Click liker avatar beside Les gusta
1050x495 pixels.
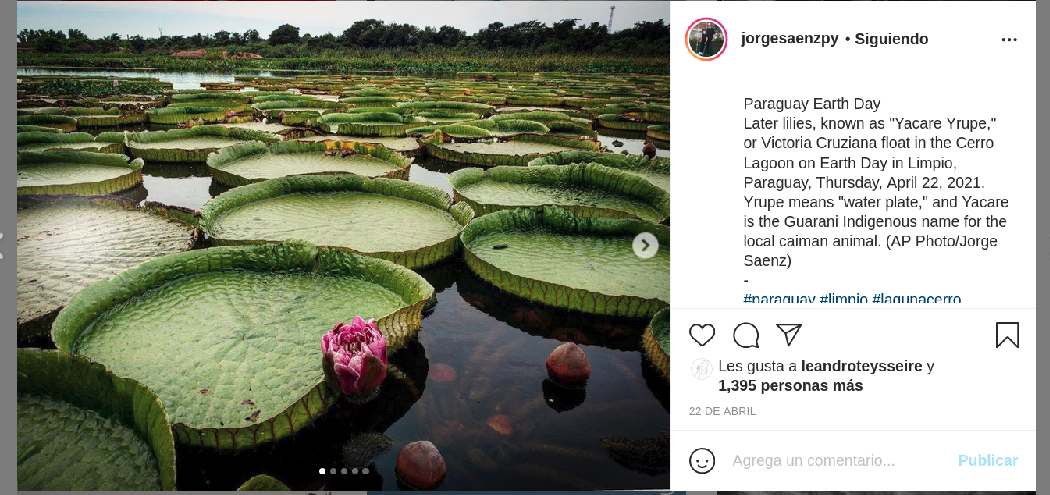coord(701,369)
